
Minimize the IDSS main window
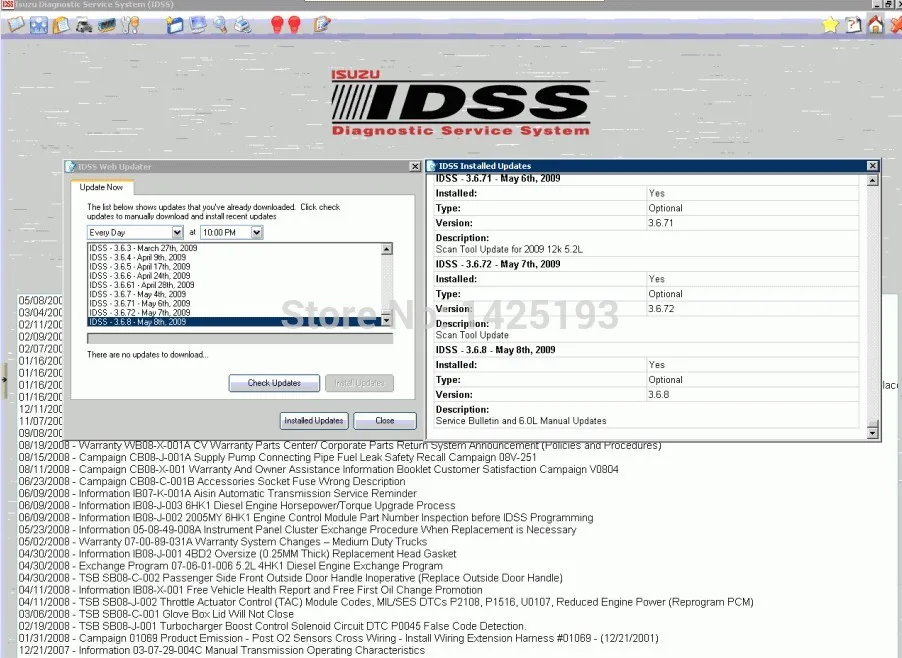[x=877, y=5]
